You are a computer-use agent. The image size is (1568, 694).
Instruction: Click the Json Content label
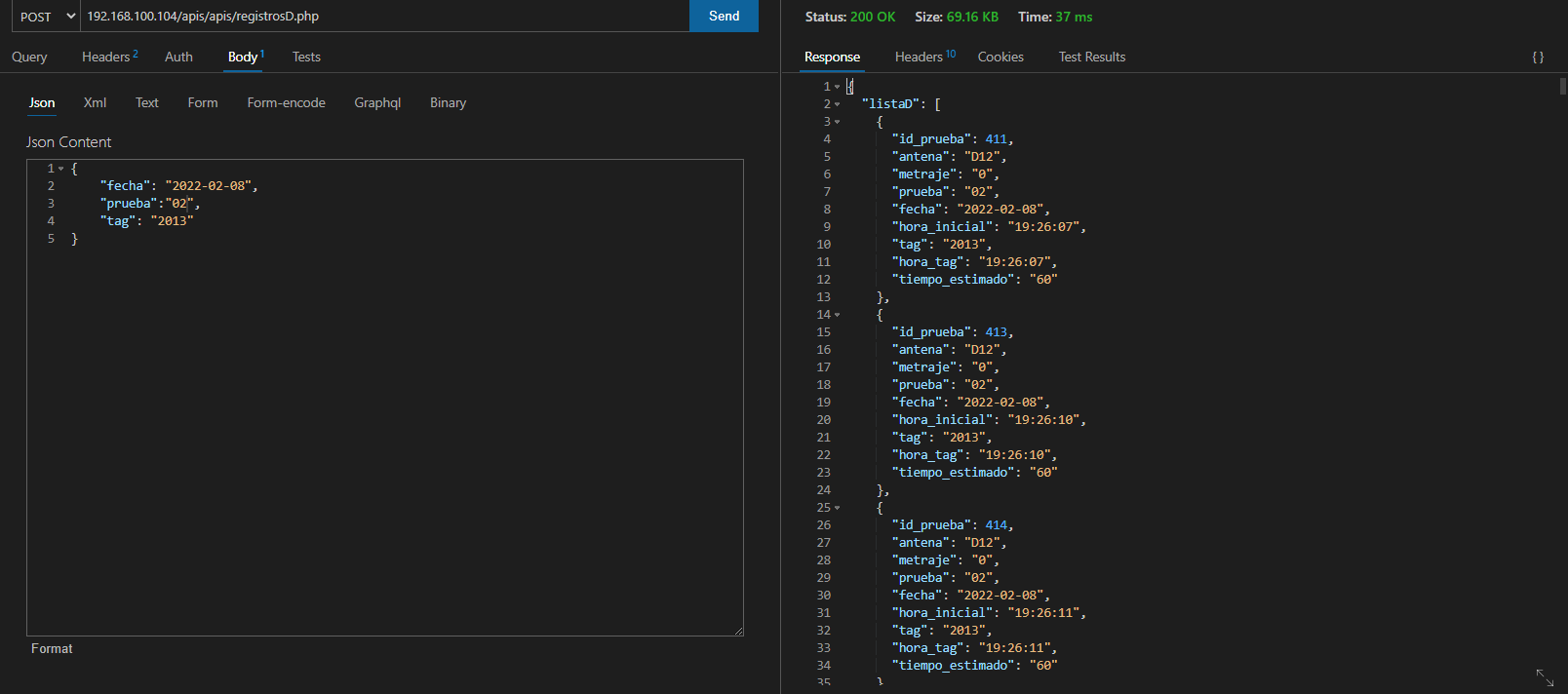(68, 142)
